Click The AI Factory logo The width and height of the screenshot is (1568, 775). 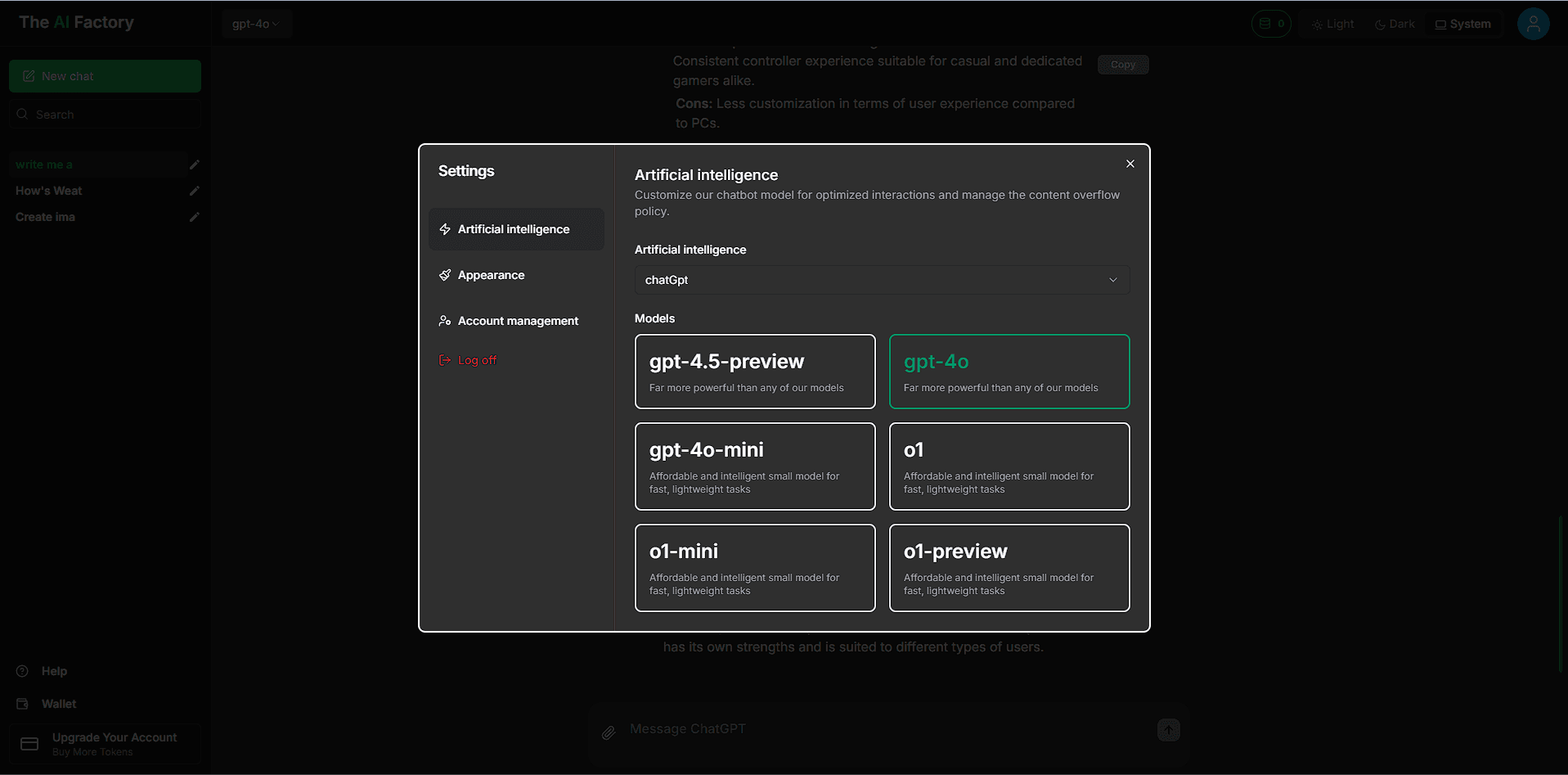[x=76, y=22]
